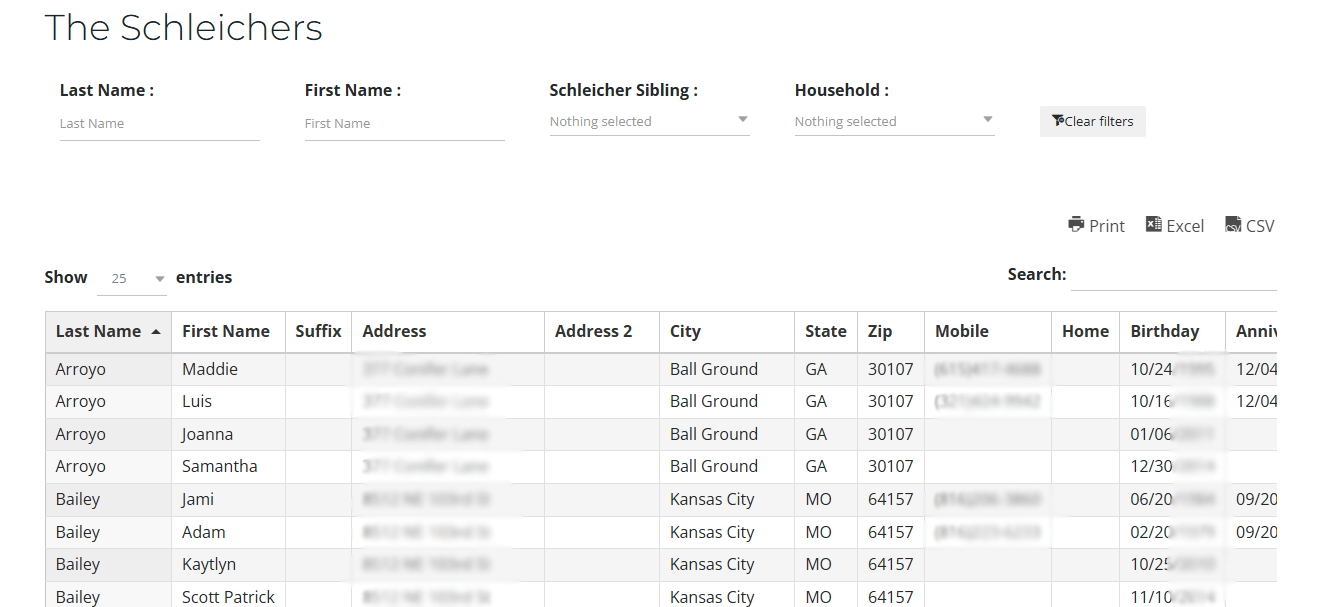This screenshot has height=607, width=1332.
Task: Click the Clear filters funnel icon
Action: [1058, 121]
